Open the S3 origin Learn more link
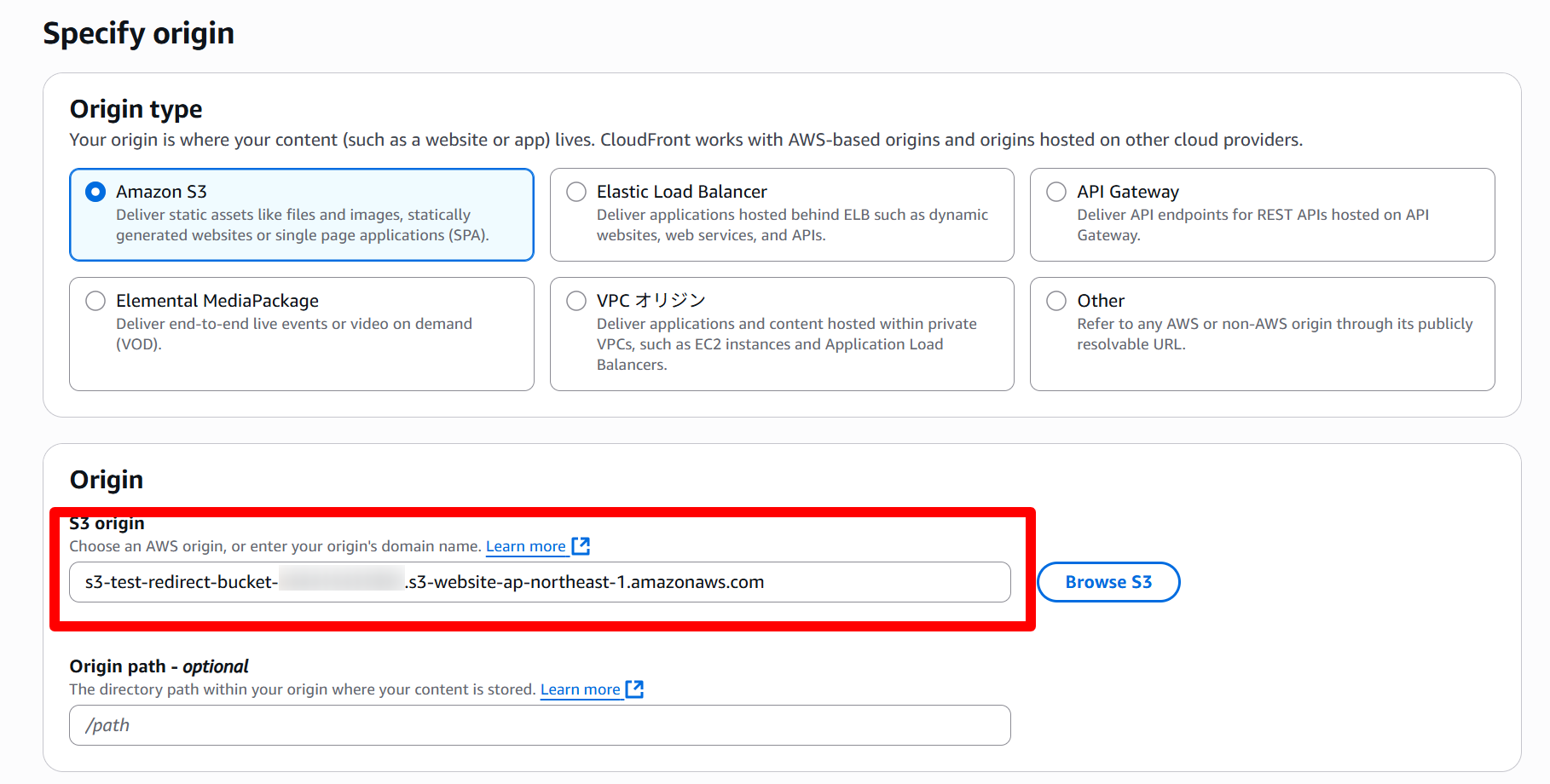The width and height of the screenshot is (1550, 784). [525, 546]
